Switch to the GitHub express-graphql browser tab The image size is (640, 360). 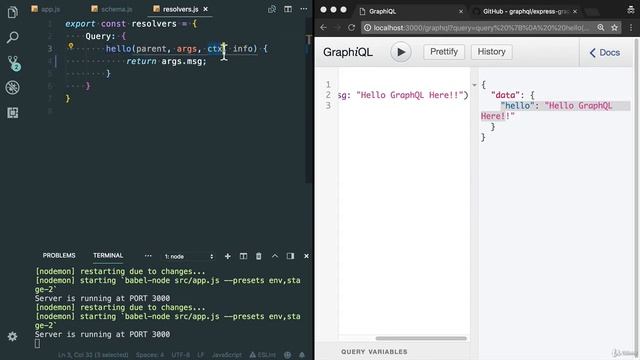[x=526, y=11]
